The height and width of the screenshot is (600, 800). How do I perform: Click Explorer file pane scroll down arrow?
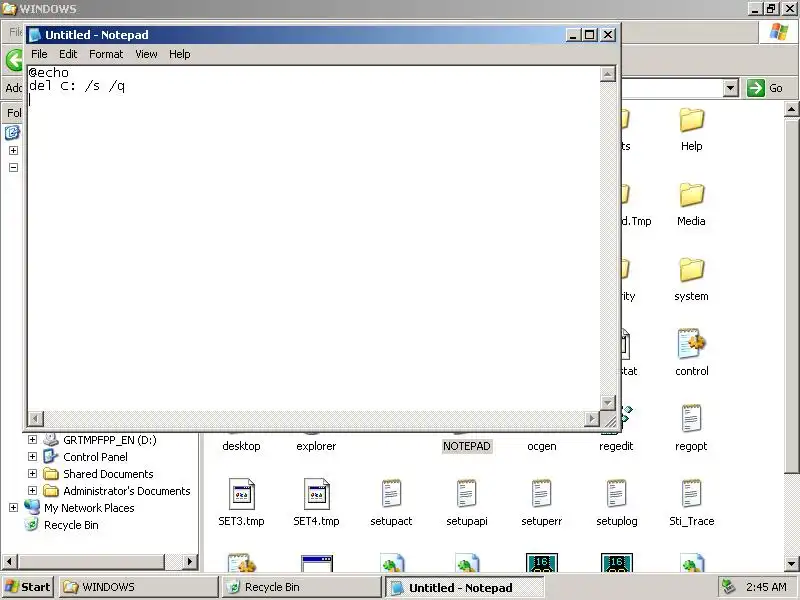coord(791,564)
